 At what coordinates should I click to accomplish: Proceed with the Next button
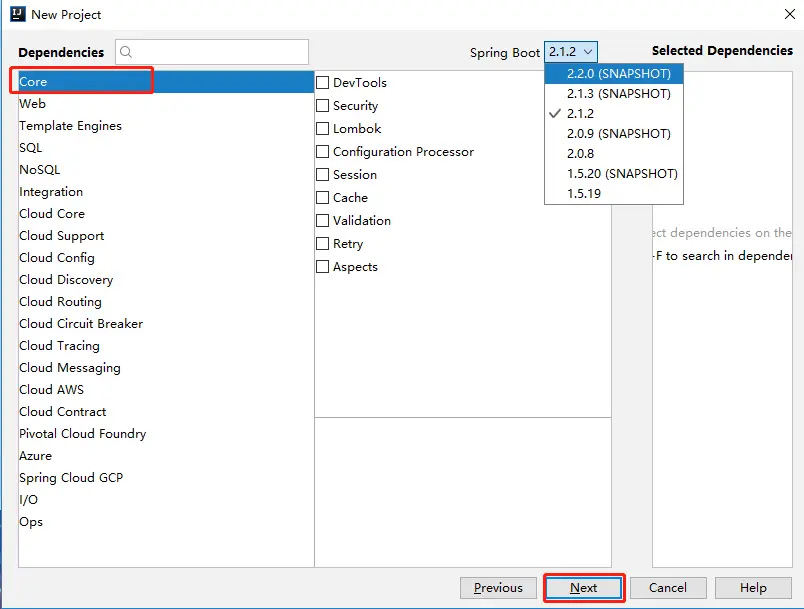click(584, 588)
